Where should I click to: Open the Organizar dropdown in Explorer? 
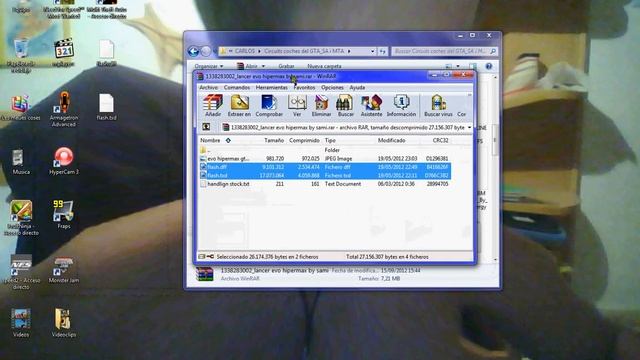click(x=209, y=66)
